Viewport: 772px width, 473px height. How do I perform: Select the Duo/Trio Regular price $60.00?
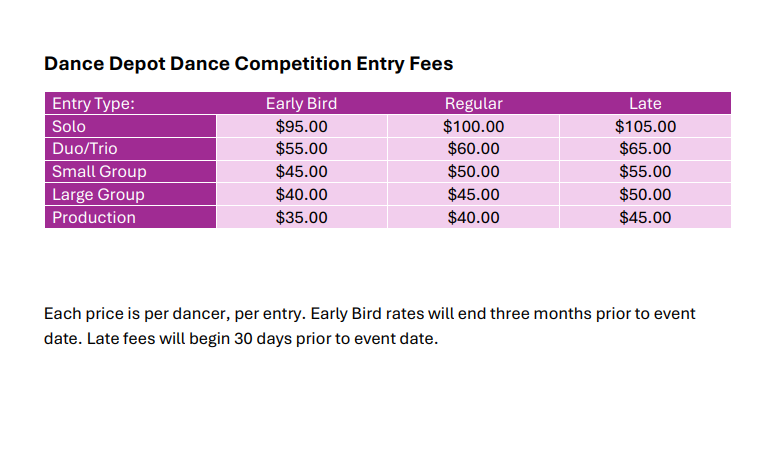pyautogui.click(x=473, y=149)
